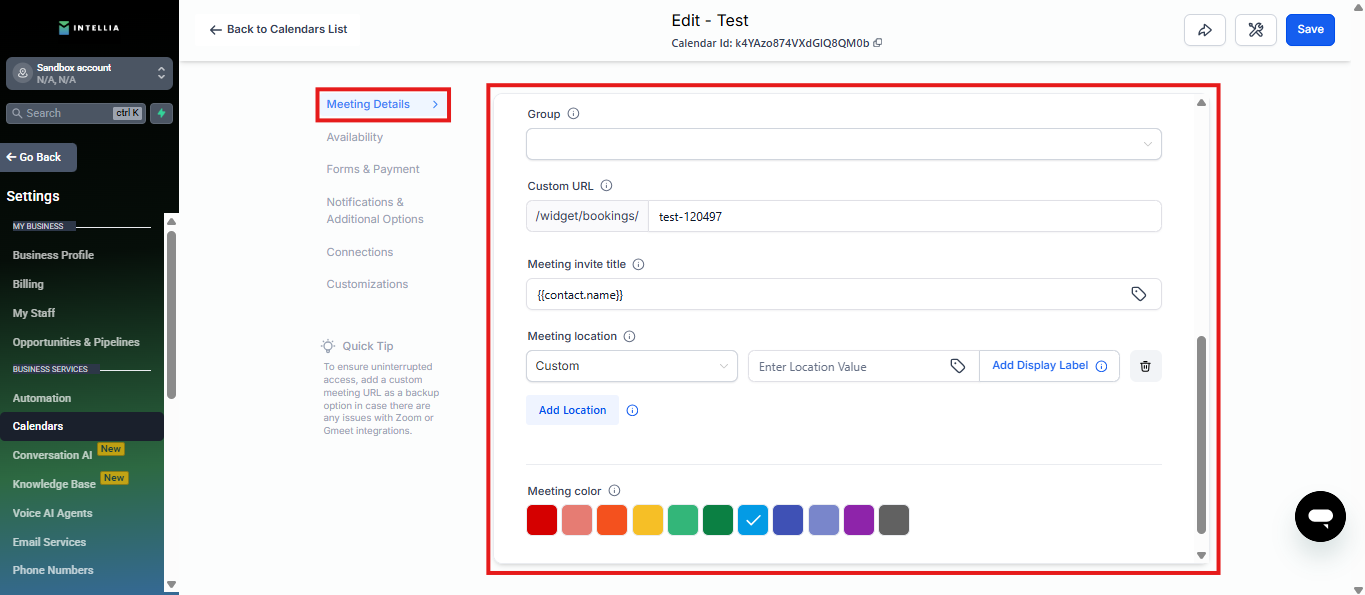1365x595 pixels.
Task: Open the Forms & Payment tab
Action: (372, 169)
